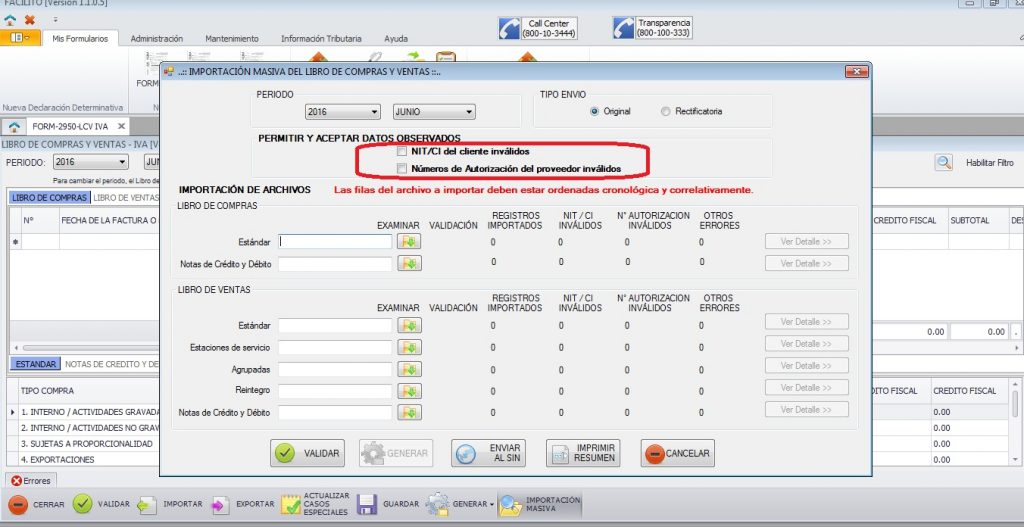1024x527 pixels.
Task: Open the Errores tab at bottom
Action: [x=31, y=481]
